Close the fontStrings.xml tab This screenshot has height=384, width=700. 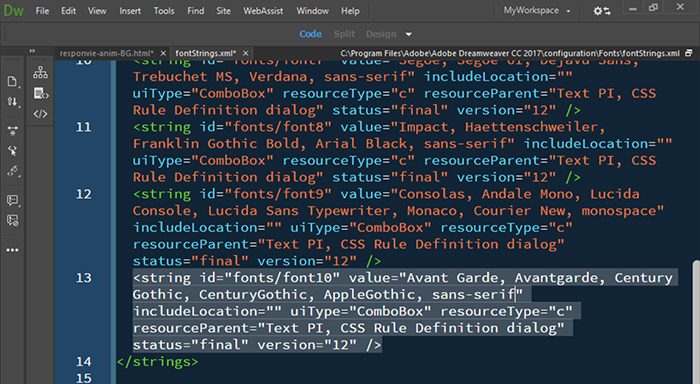tap(246, 53)
